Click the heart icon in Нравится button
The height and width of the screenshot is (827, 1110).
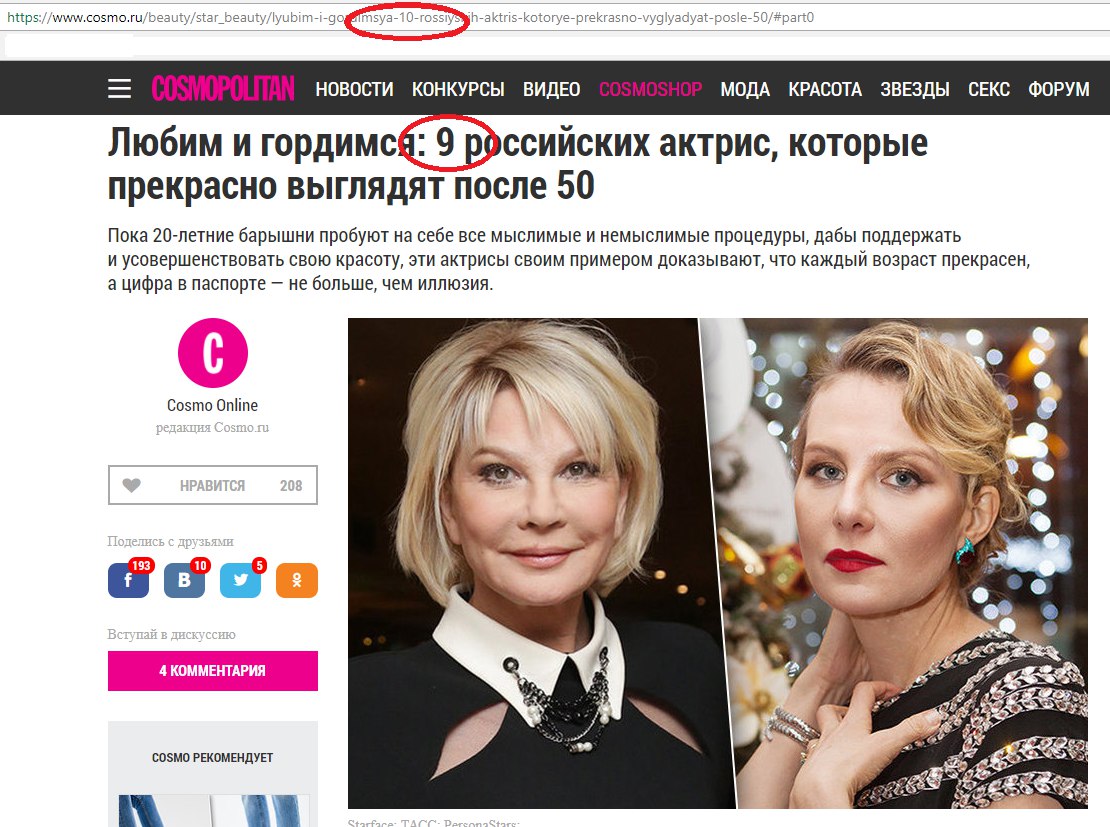click(132, 485)
